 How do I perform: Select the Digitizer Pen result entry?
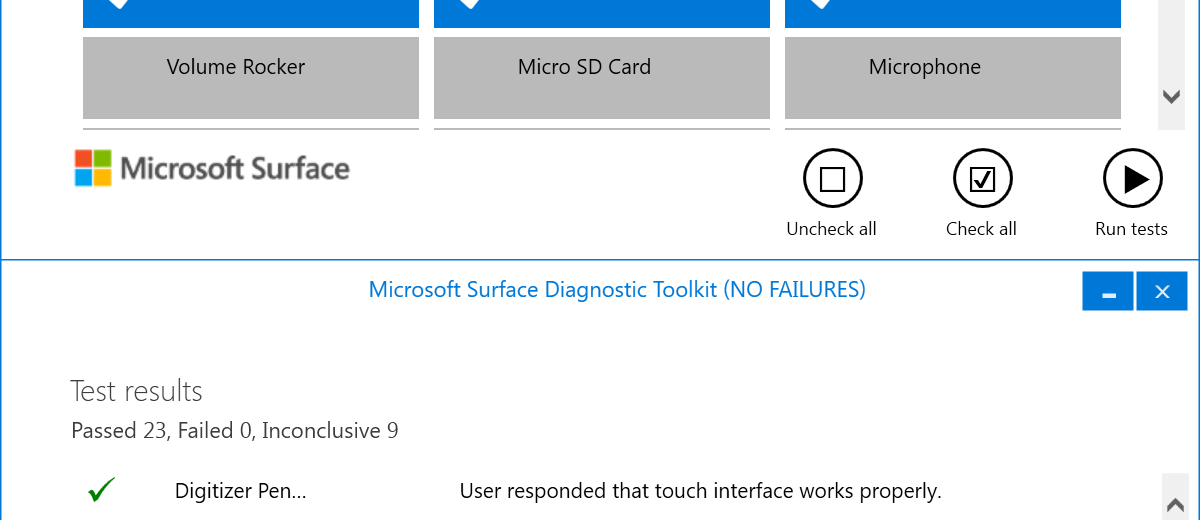point(240,491)
